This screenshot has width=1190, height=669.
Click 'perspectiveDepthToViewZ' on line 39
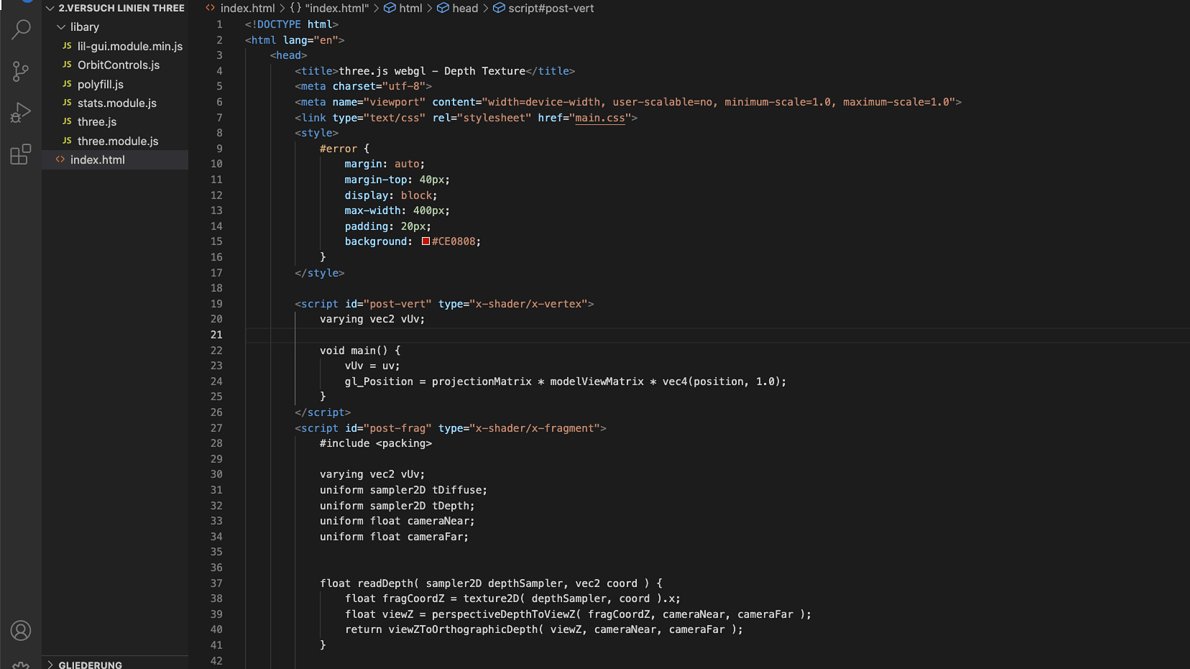tap(503, 614)
